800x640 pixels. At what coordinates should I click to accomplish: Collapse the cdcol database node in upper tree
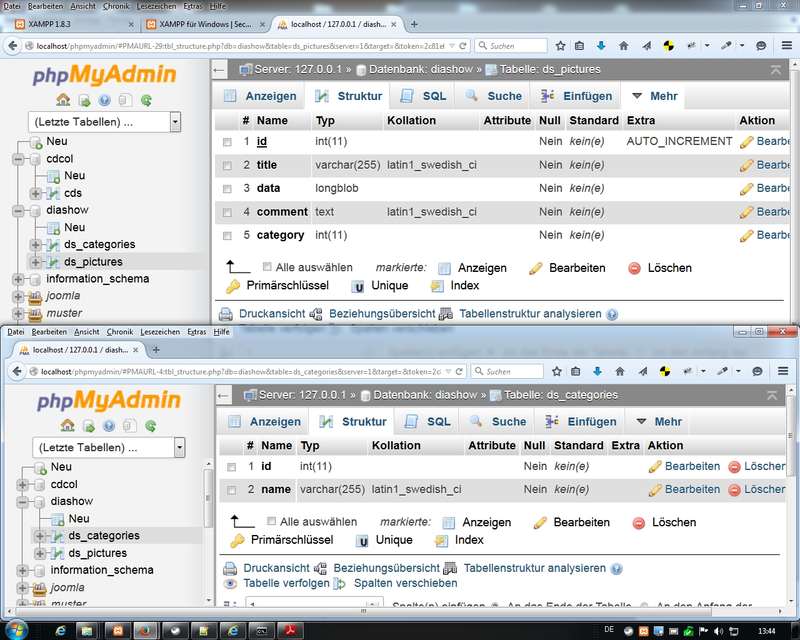point(19,159)
